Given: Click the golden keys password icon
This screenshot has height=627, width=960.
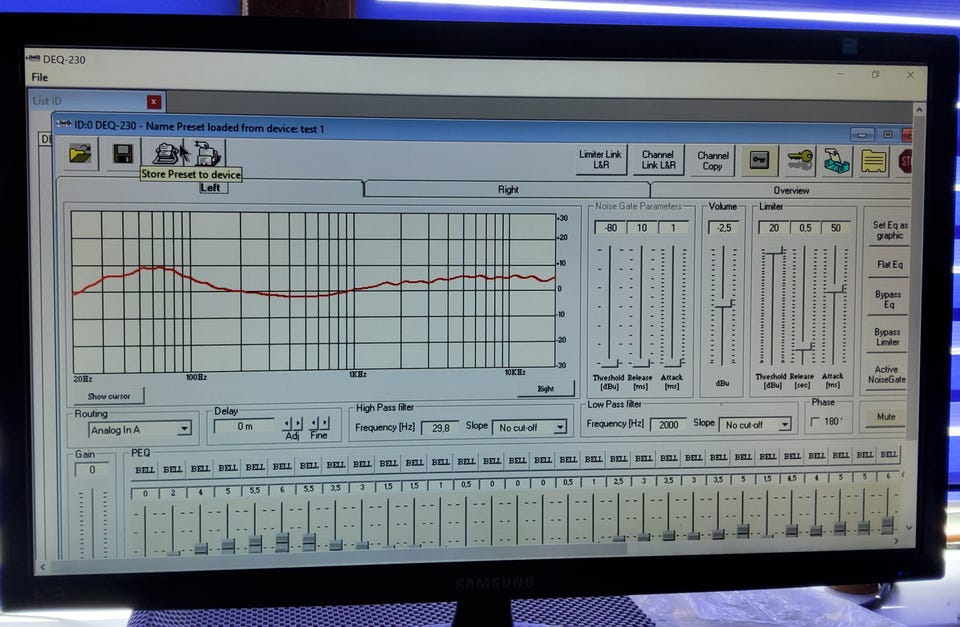Looking at the screenshot, I should 800,161.
